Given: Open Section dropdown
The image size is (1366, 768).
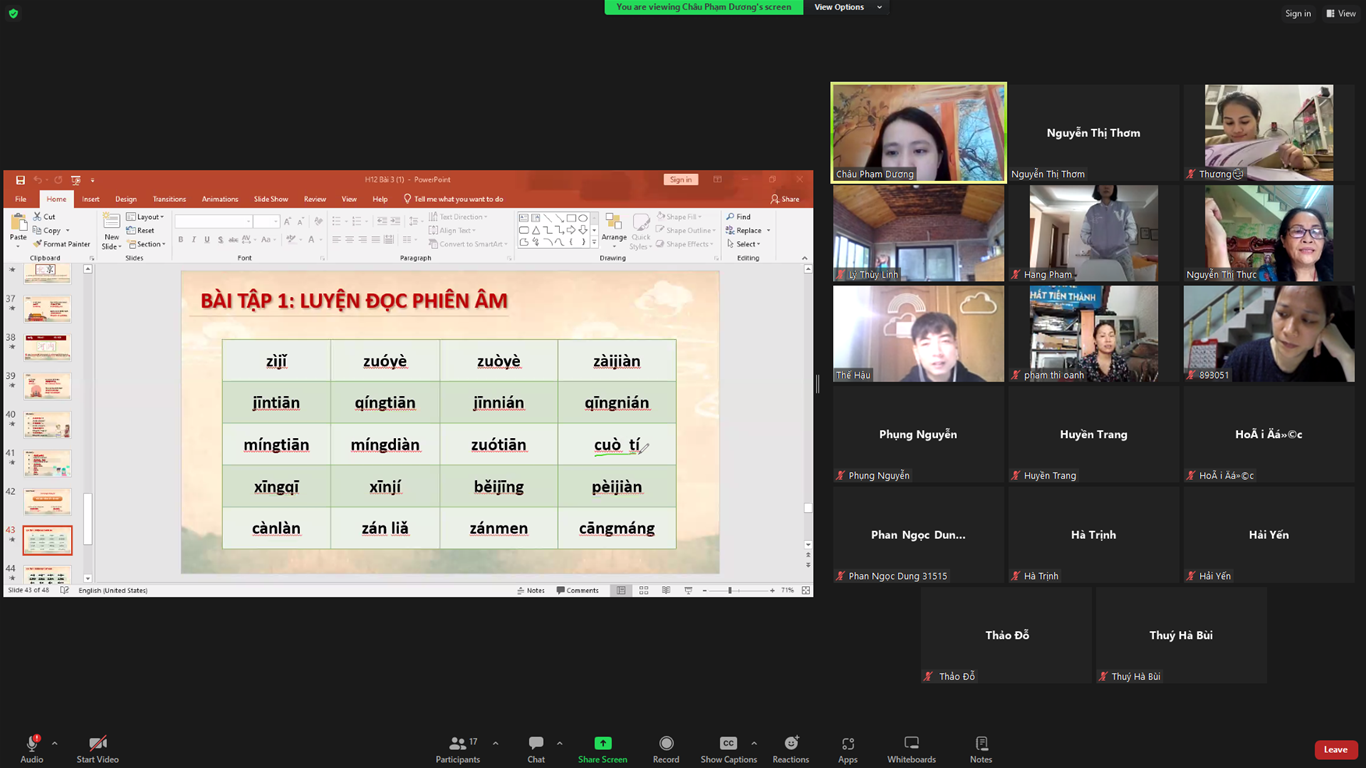Looking at the screenshot, I should (x=145, y=244).
